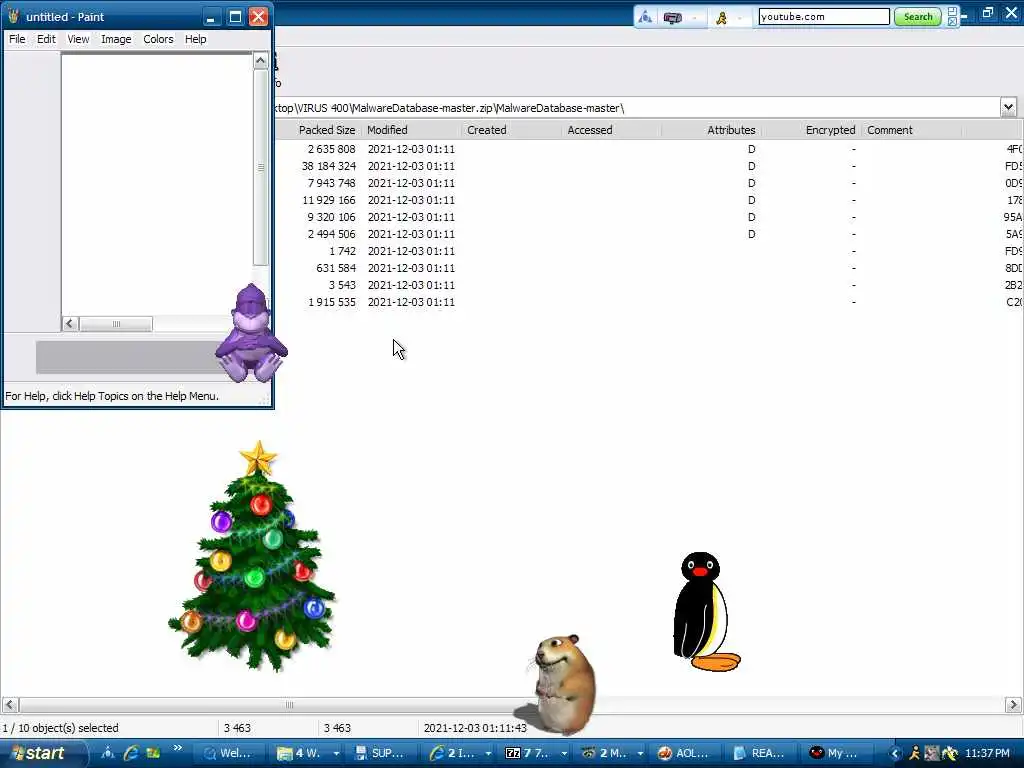This screenshot has height=768, width=1024.
Task: Sort by Accessed column header
Action: 590,130
